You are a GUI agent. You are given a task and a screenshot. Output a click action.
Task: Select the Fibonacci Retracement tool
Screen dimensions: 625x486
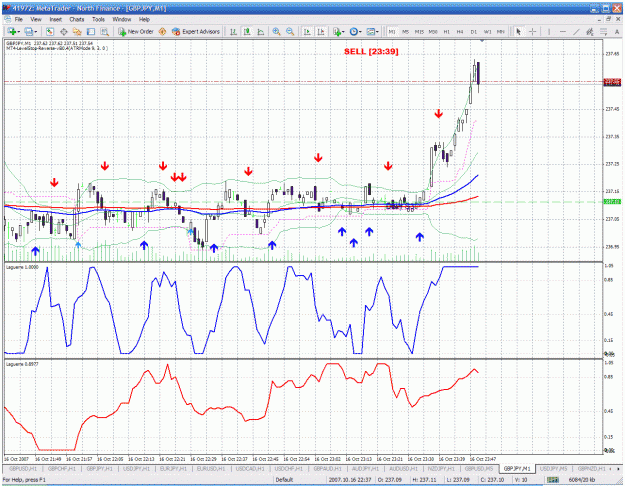pyautogui.click(x=604, y=31)
